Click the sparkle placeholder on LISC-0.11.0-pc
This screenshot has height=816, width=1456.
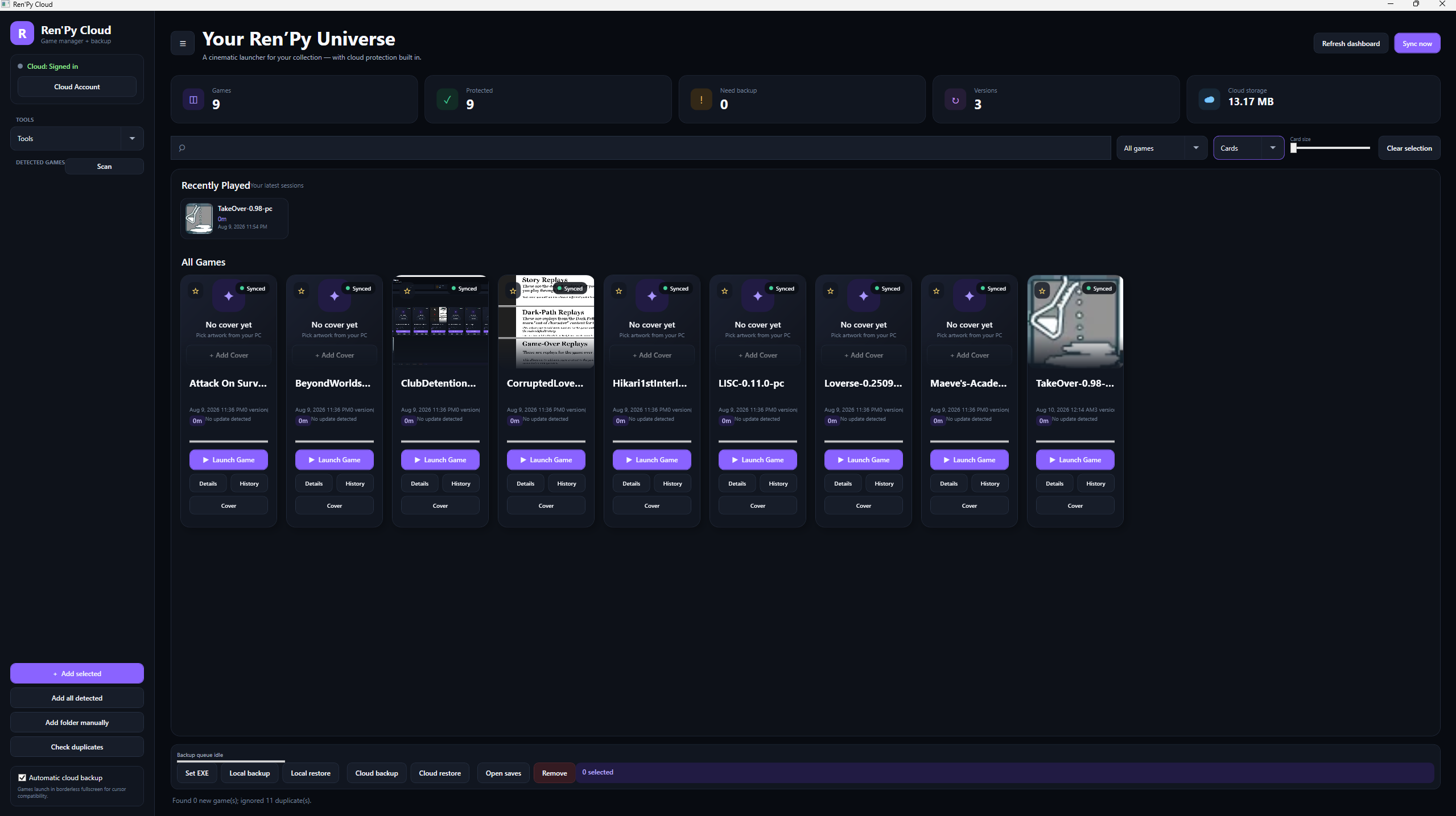coord(758,296)
